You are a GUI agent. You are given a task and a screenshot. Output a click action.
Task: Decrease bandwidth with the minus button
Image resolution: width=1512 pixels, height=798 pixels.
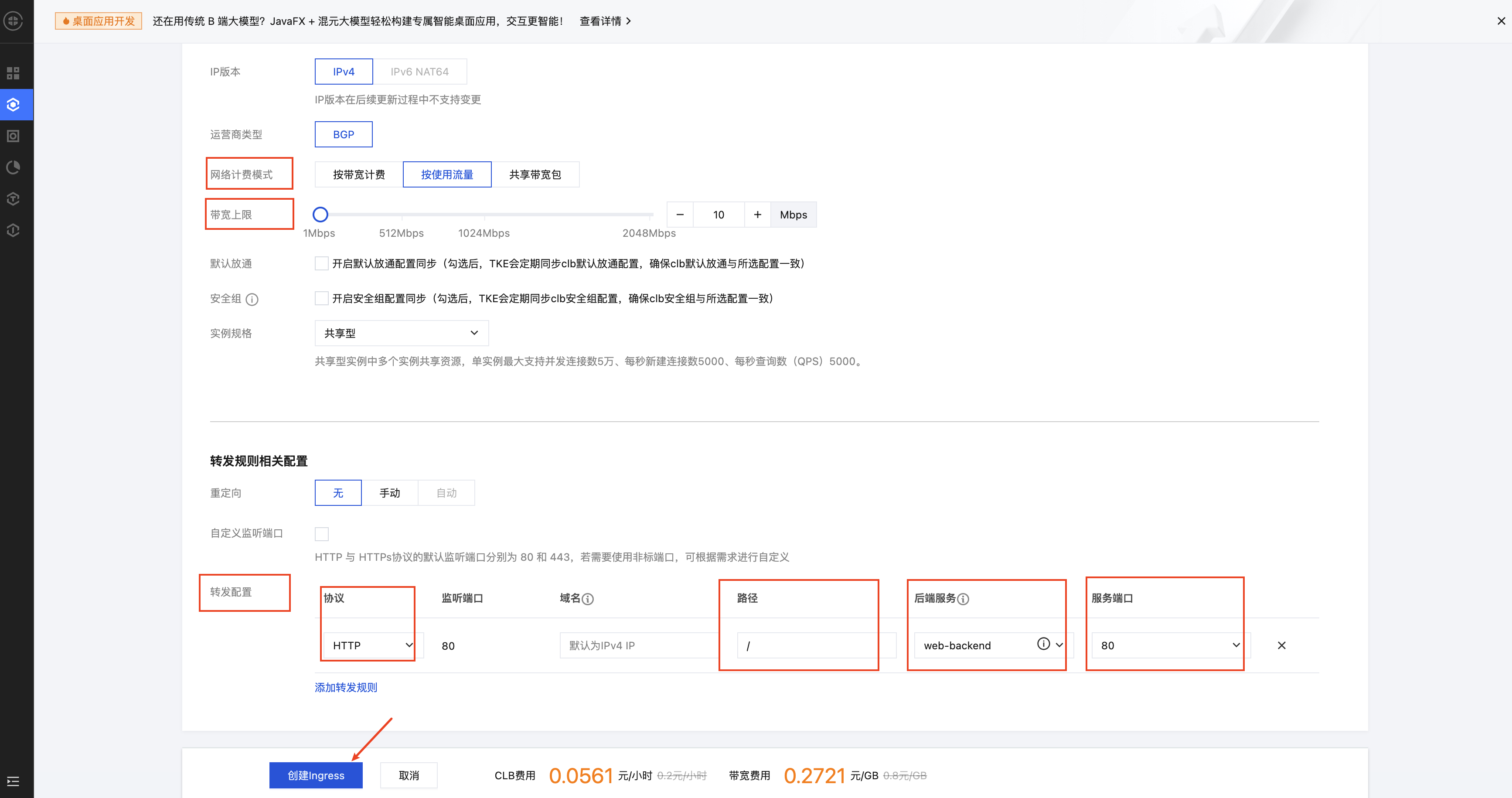pos(680,215)
